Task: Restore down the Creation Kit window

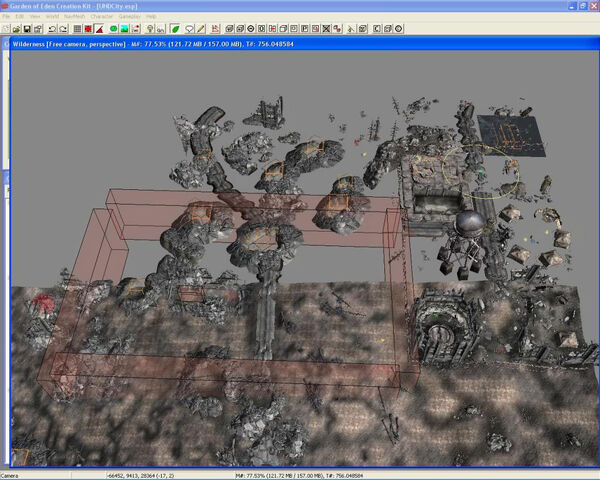Action: (x=583, y=6)
